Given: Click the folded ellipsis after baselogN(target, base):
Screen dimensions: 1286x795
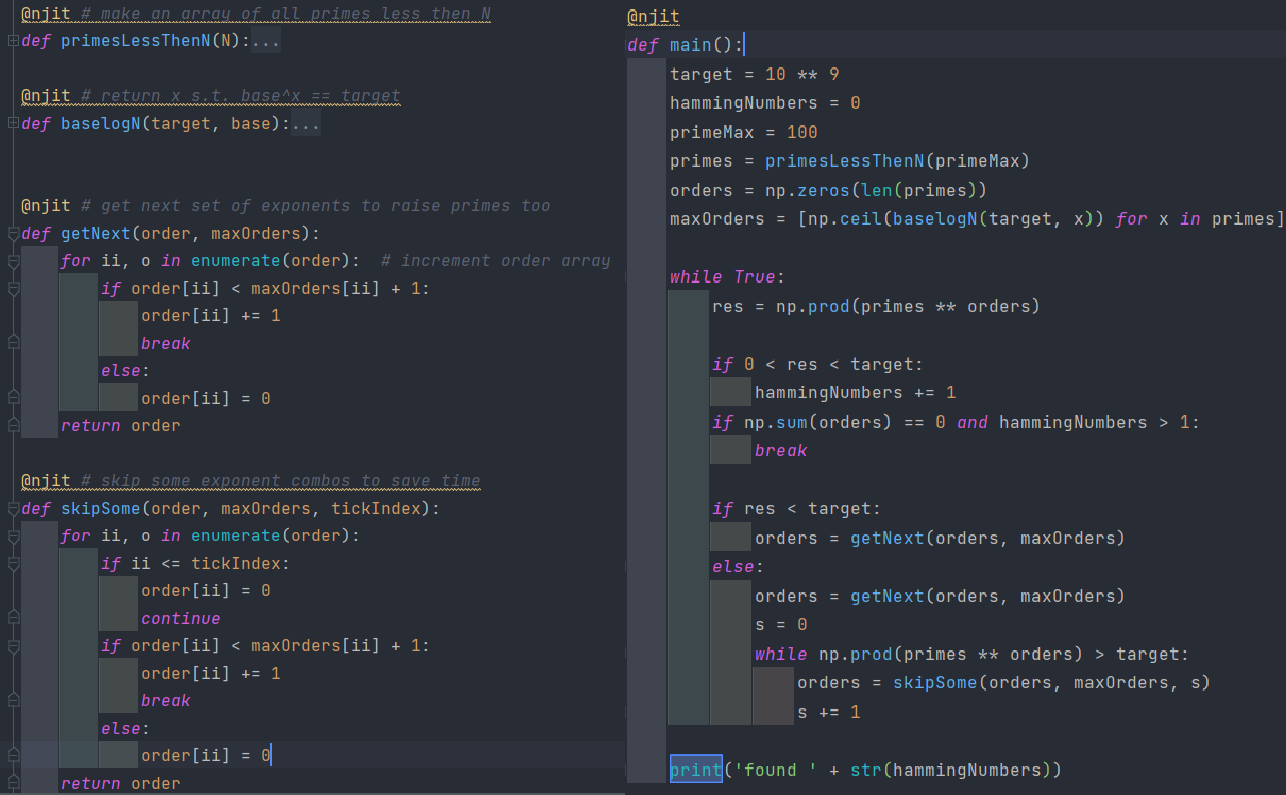Looking at the screenshot, I should 305,124.
